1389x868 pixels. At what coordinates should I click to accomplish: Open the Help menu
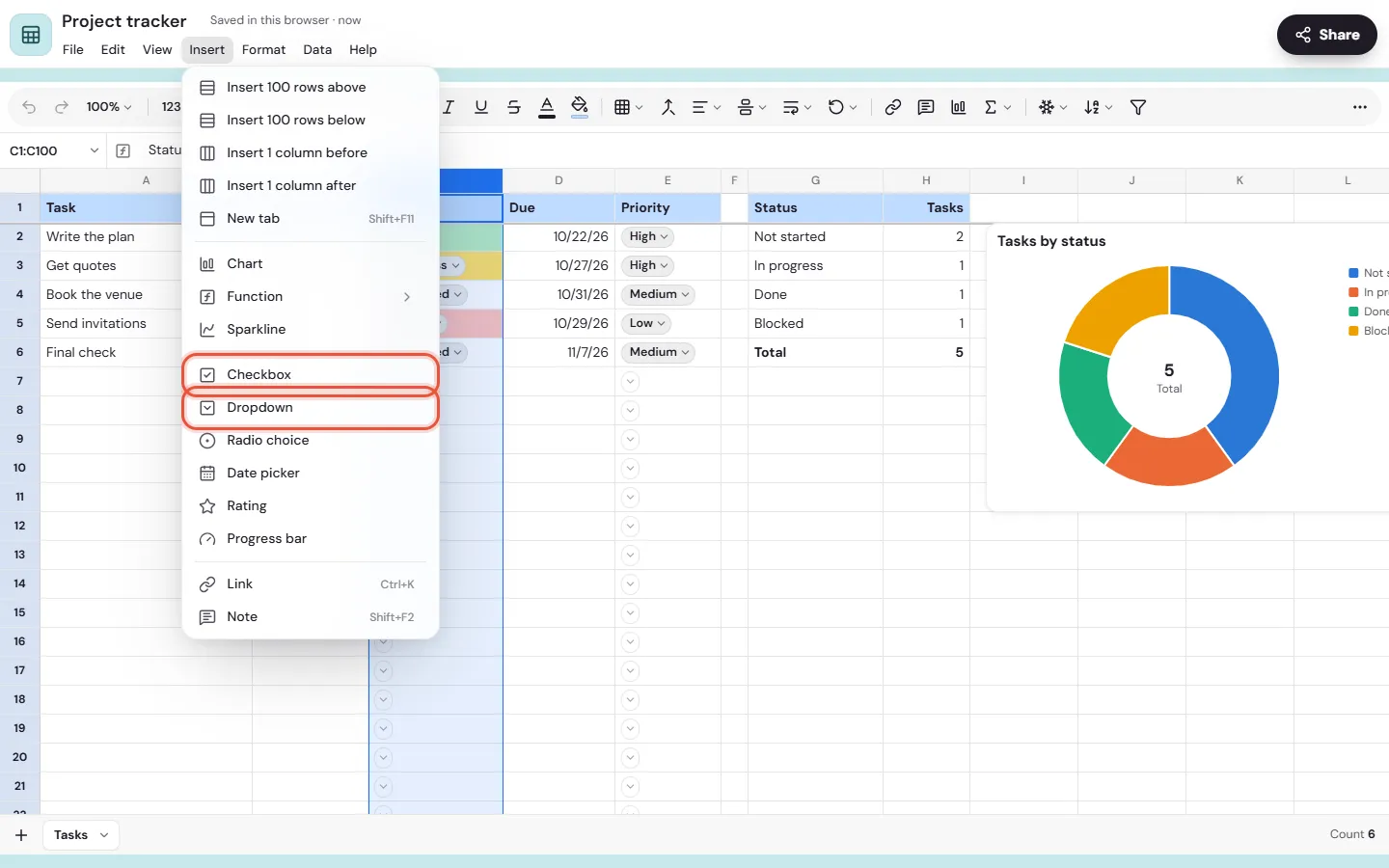point(363,49)
